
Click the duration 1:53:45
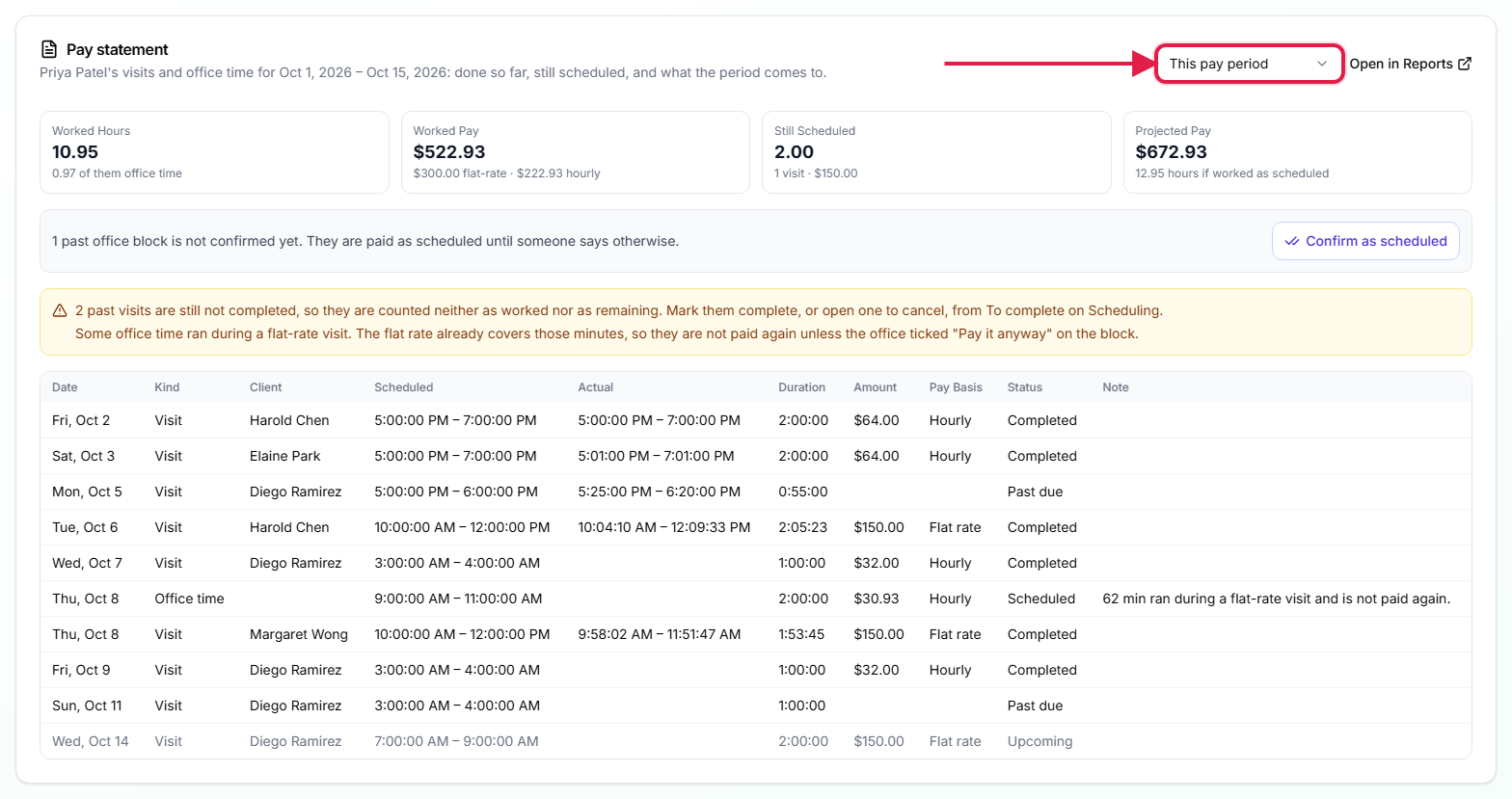pos(801,634)
